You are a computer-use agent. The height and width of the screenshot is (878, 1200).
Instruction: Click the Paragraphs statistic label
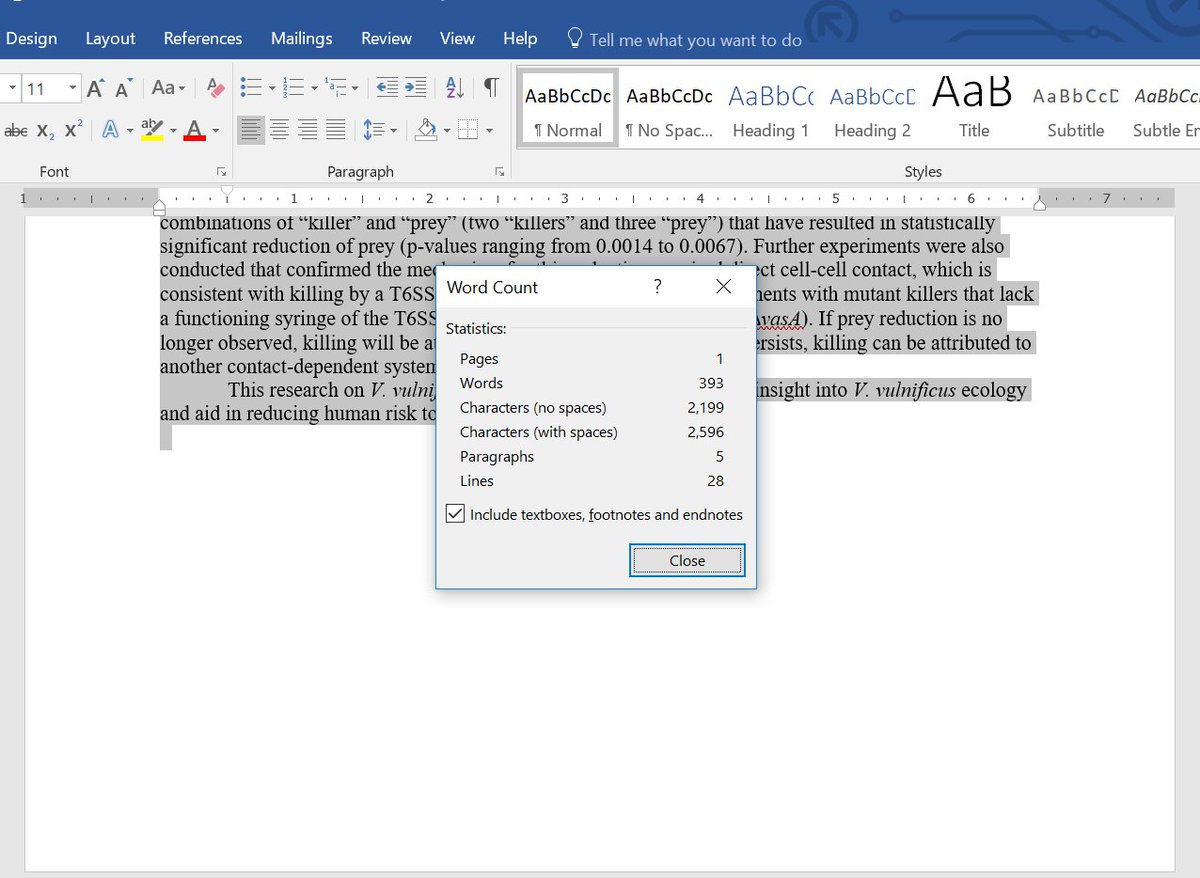497,456
